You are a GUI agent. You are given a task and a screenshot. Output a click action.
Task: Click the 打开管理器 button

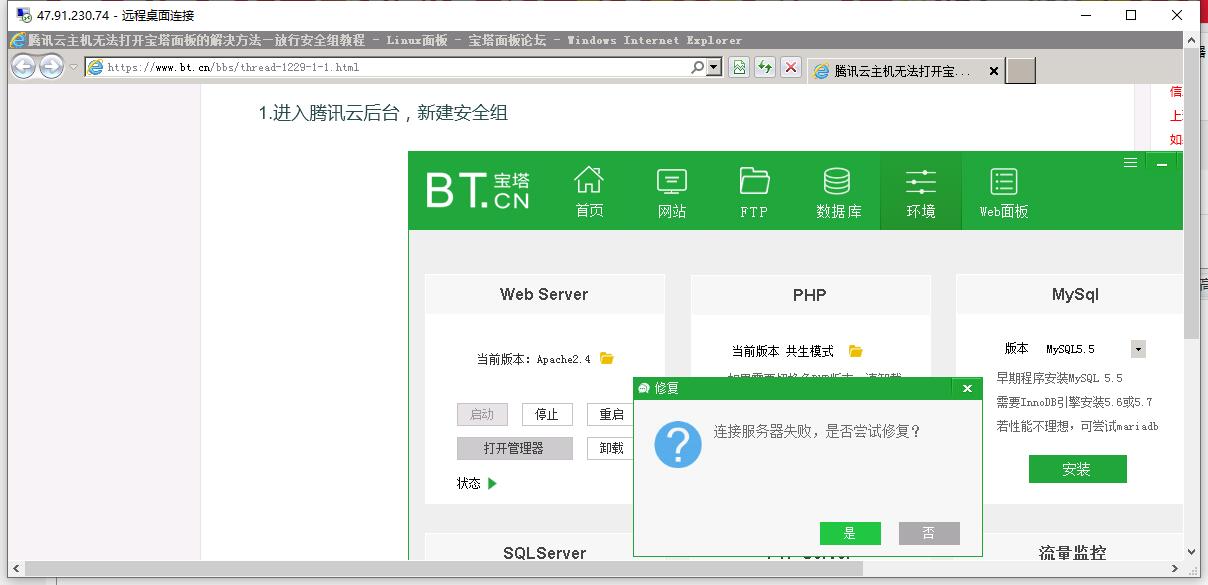514,448
